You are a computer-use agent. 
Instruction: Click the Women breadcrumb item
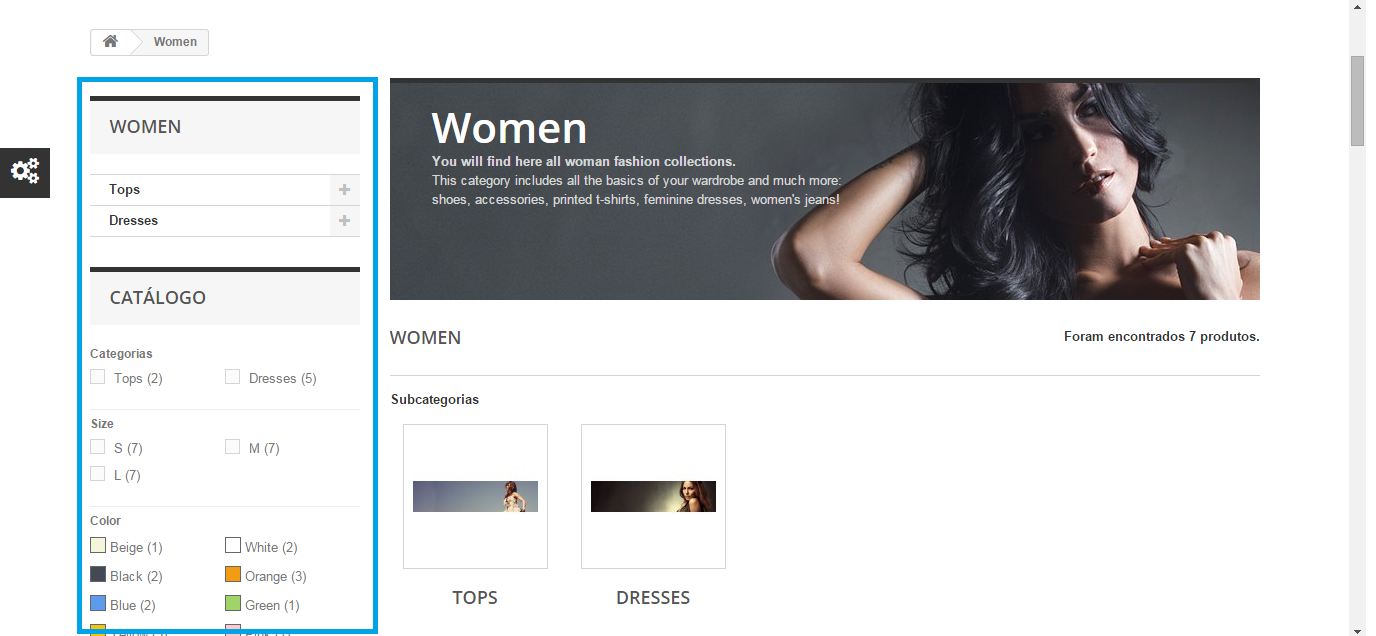(x=175, y=42)
